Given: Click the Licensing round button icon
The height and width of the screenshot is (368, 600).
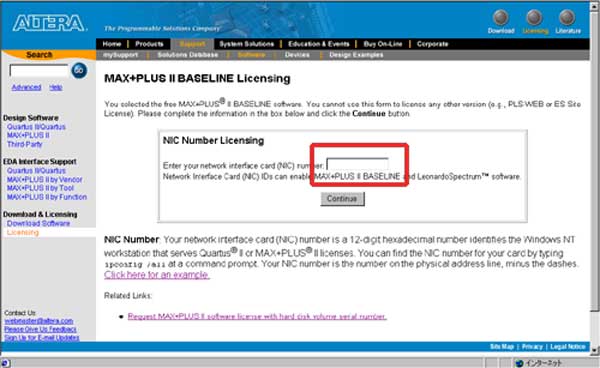Looking at the screenshot, I should [534, 18].
